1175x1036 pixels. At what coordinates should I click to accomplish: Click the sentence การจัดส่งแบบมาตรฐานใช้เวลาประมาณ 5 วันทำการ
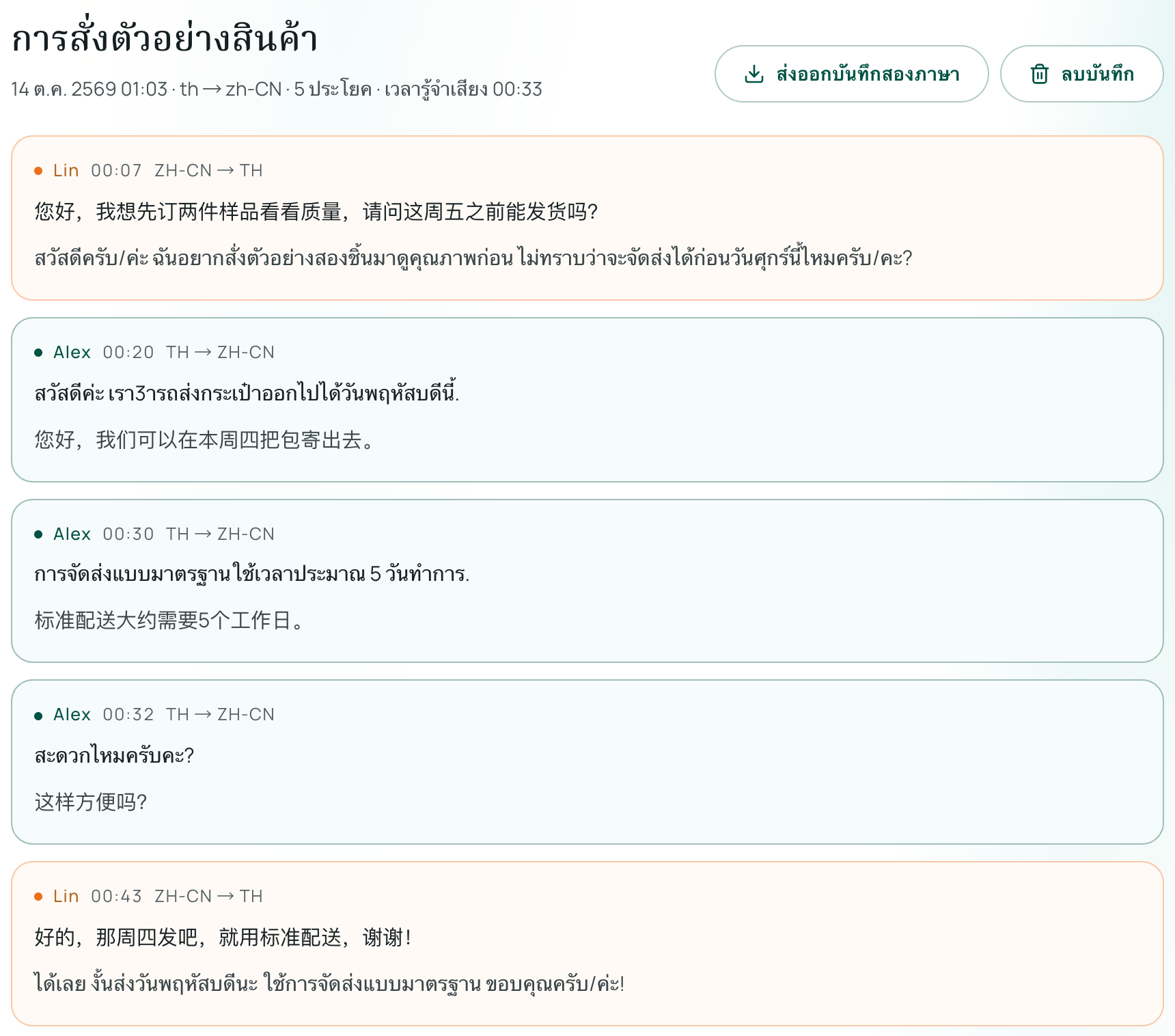(x=251, y=574)
